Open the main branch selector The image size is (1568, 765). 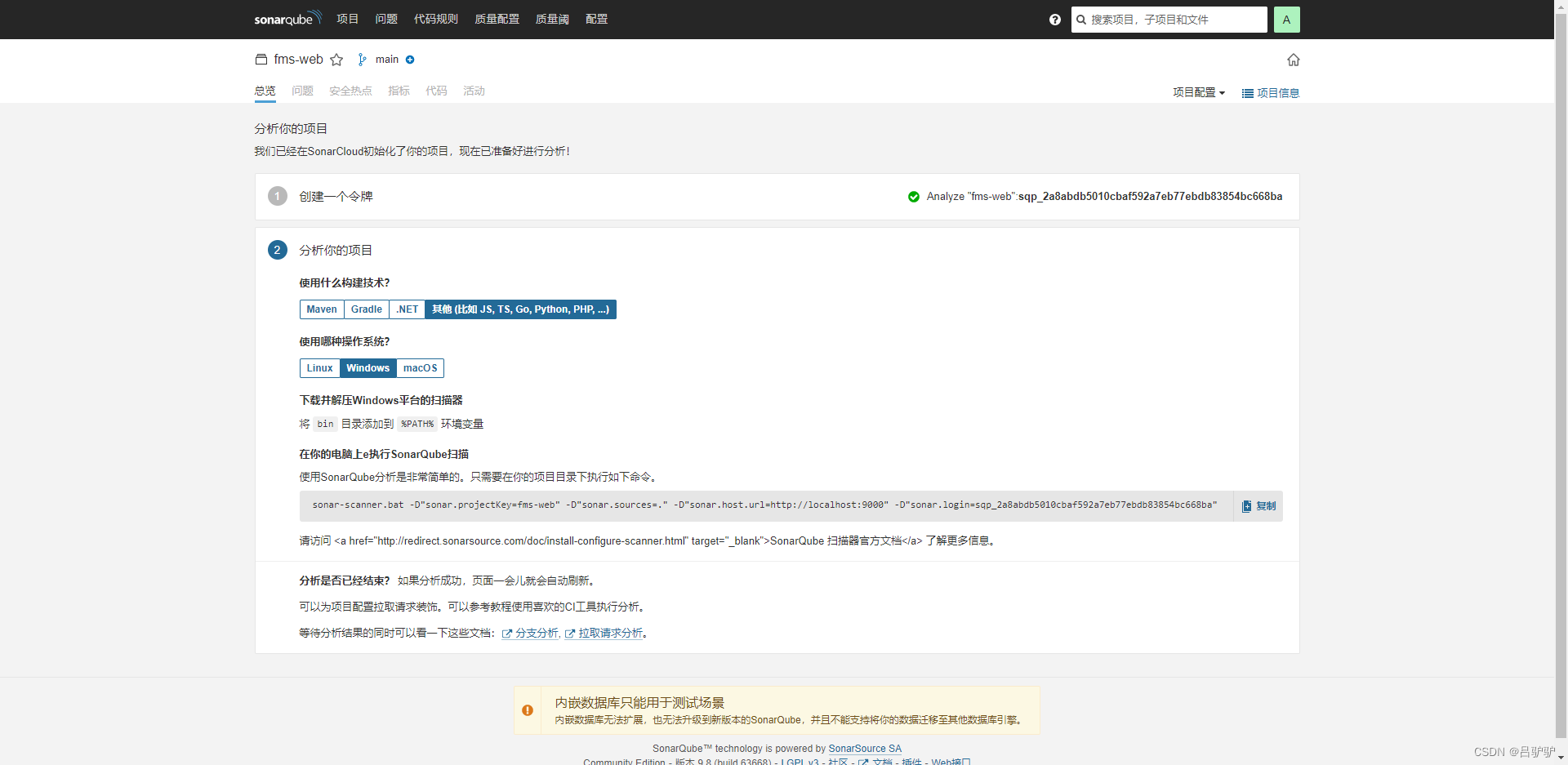[386, 60]
